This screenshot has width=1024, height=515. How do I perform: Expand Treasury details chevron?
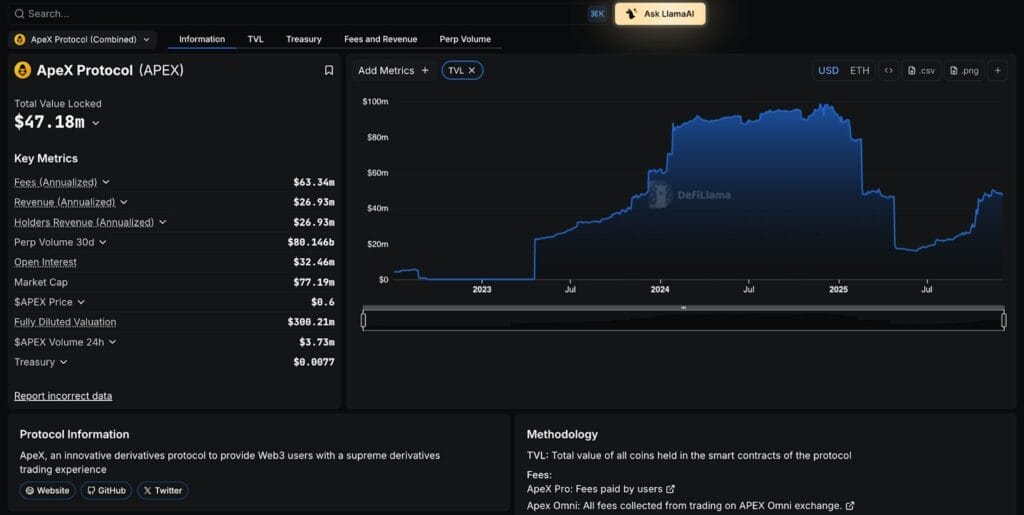(x=63, y=362)
